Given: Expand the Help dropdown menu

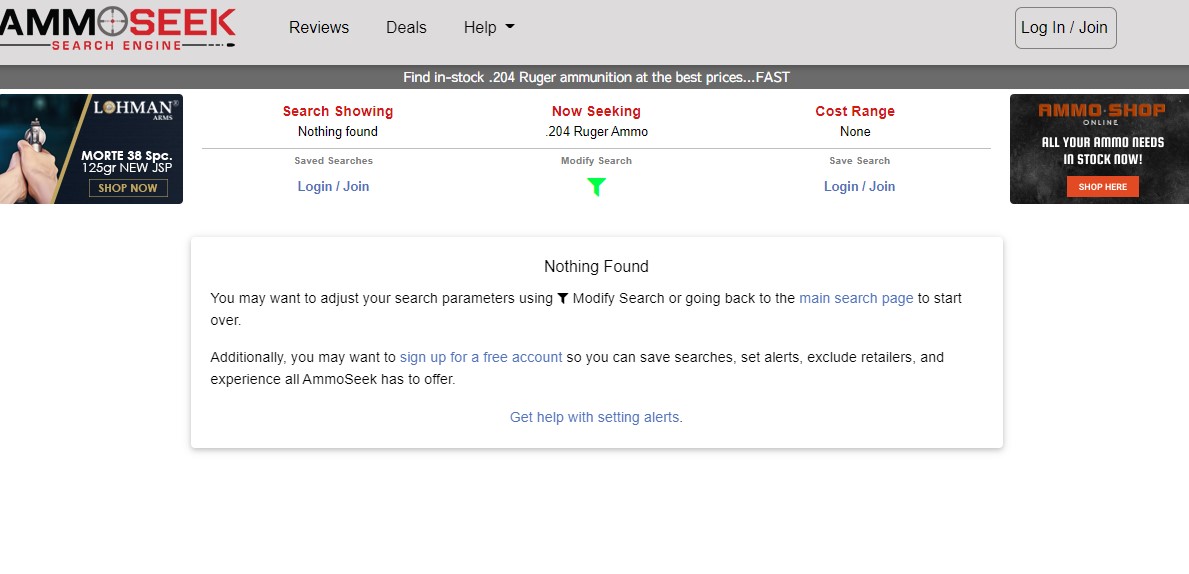Looking at the screenshot, I should (489, 28).
